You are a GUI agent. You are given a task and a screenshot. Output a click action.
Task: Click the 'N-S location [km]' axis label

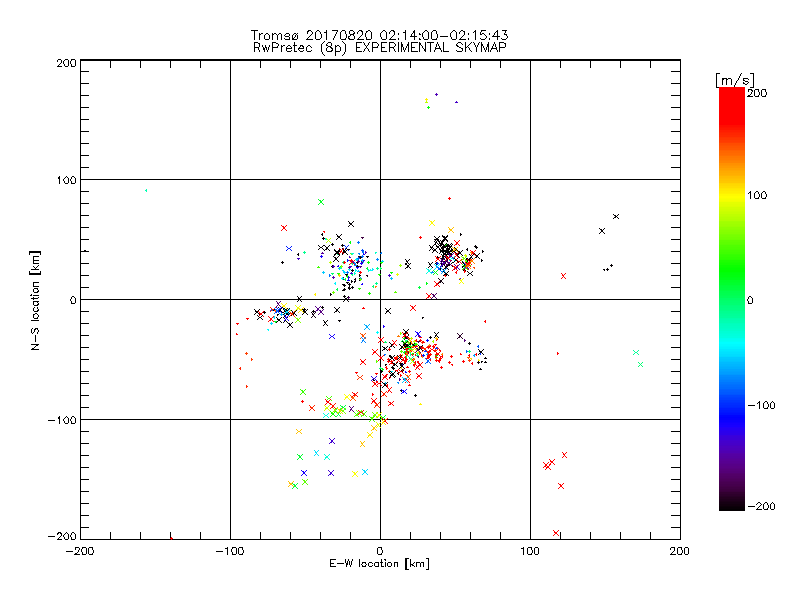tap(35, 301)
